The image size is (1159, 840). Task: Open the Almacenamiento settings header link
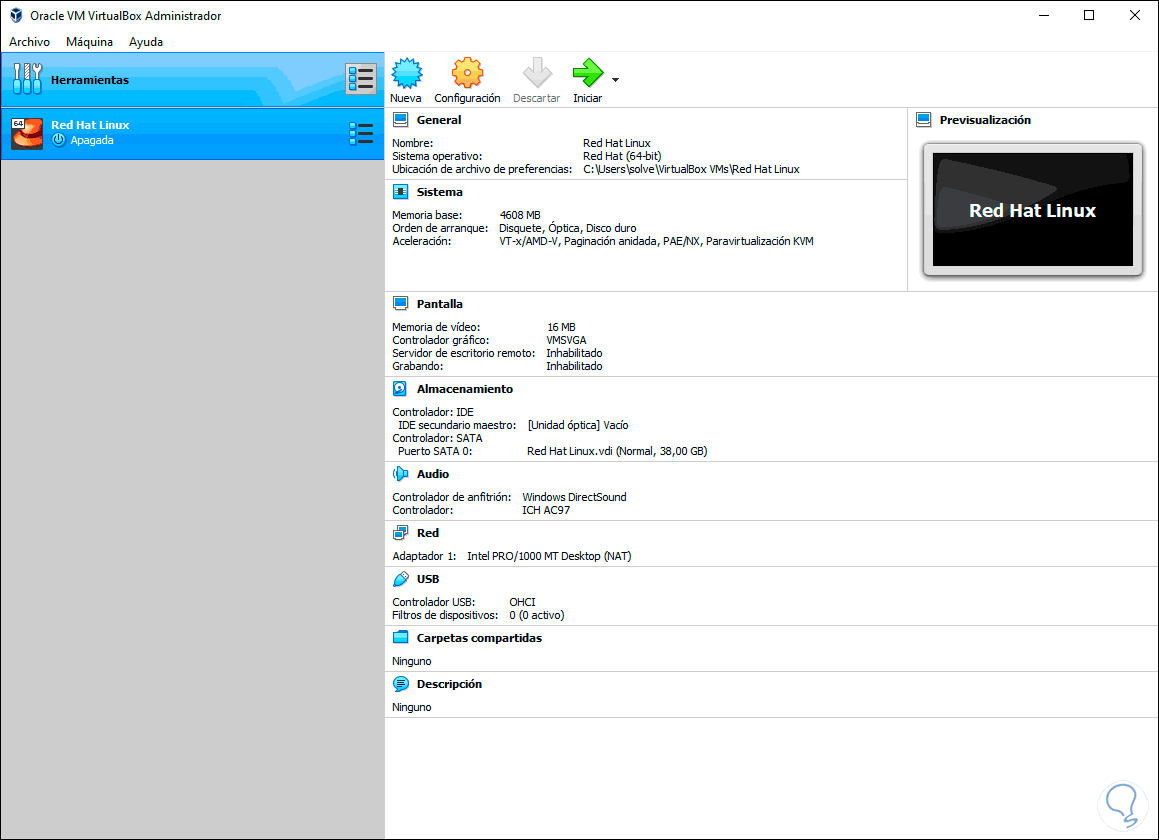tap(465, 389)
